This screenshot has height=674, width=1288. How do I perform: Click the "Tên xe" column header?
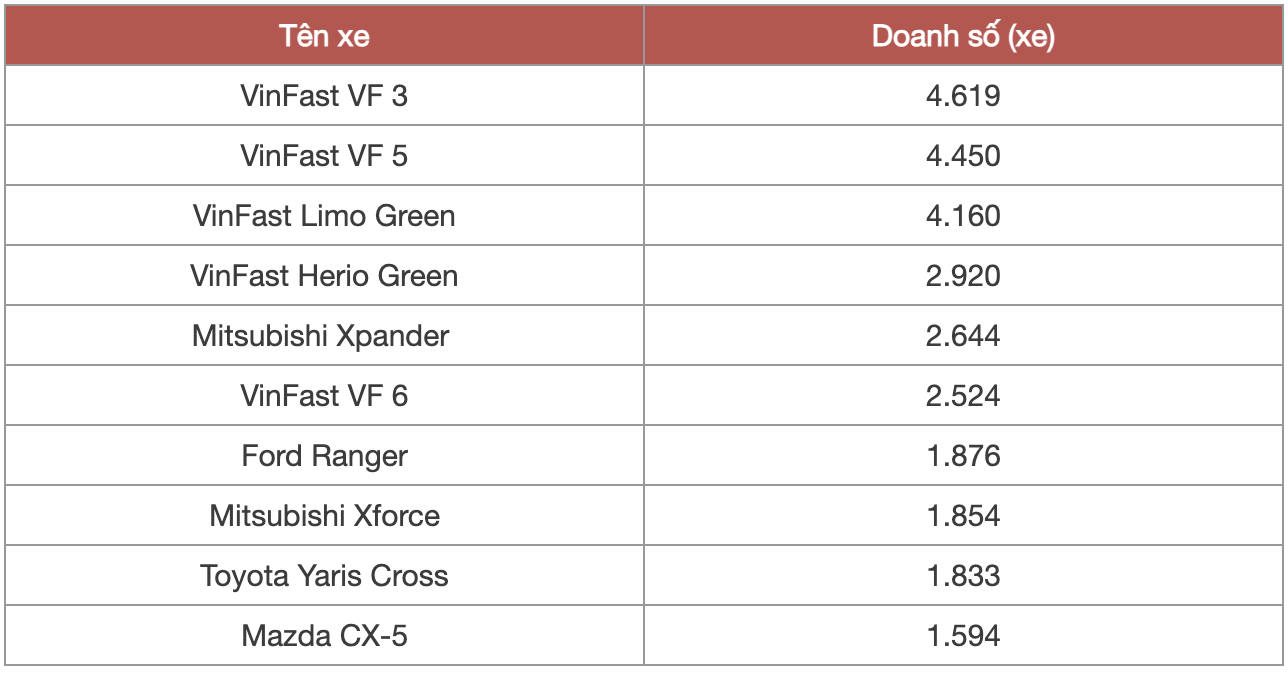[325, 37]
